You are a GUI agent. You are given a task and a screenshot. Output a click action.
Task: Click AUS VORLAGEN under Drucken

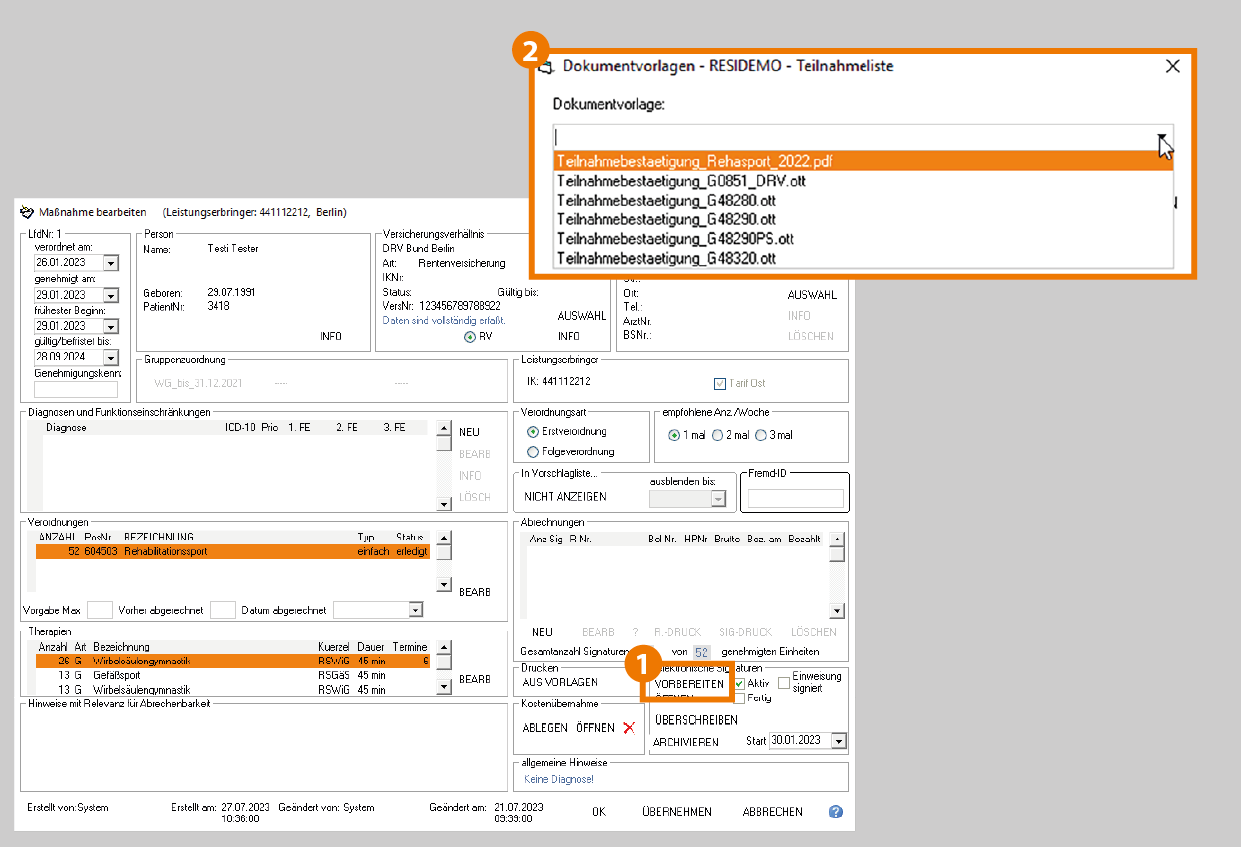560,682
